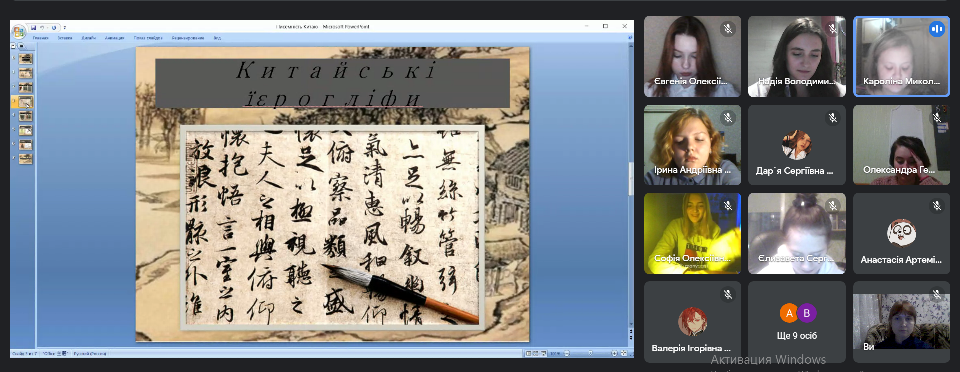Click Кароліна's blue speaking audio indicator
960x372 pixels.
click(937, 29)
